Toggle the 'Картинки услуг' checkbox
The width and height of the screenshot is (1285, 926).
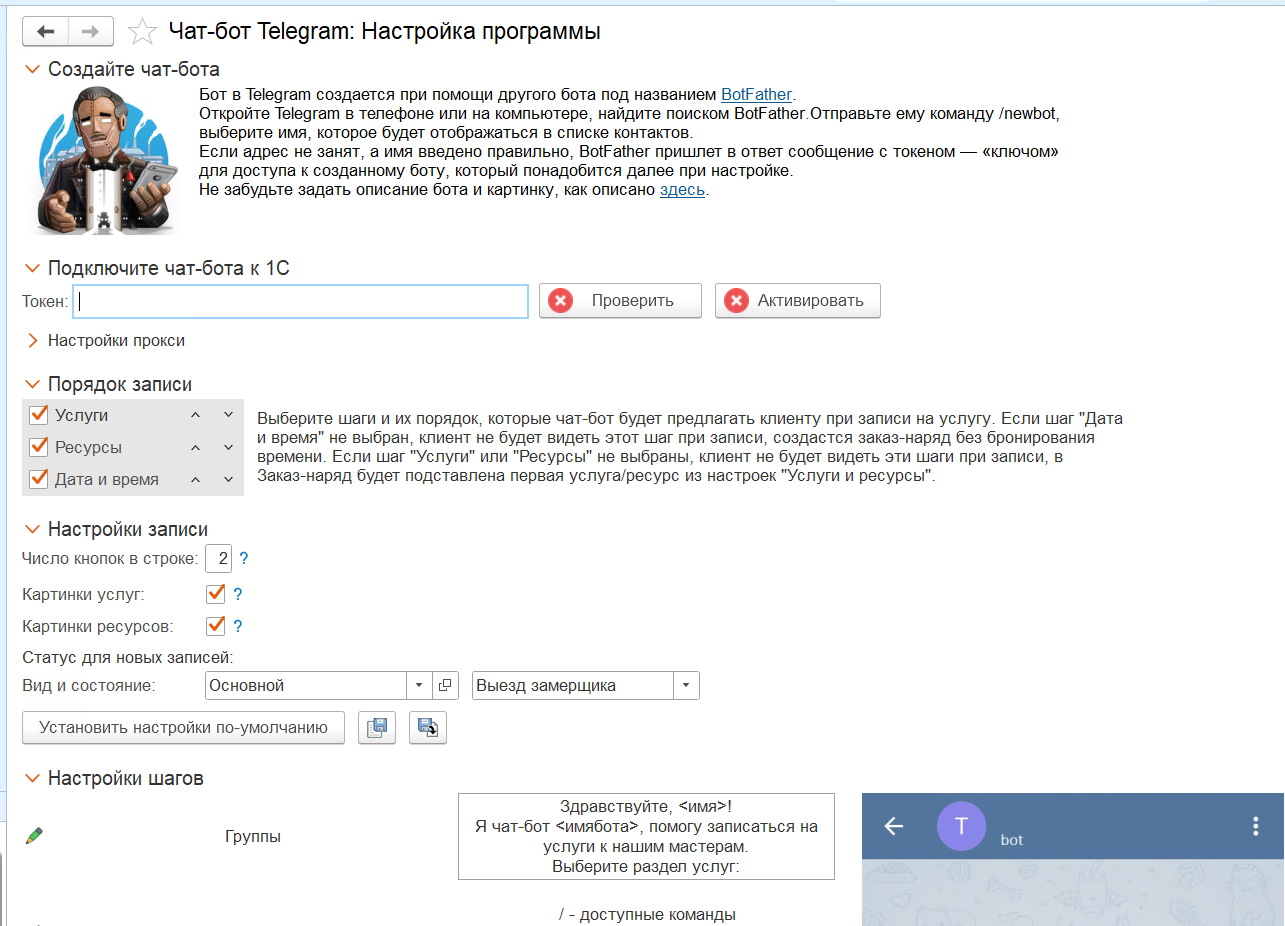(215, 594)
